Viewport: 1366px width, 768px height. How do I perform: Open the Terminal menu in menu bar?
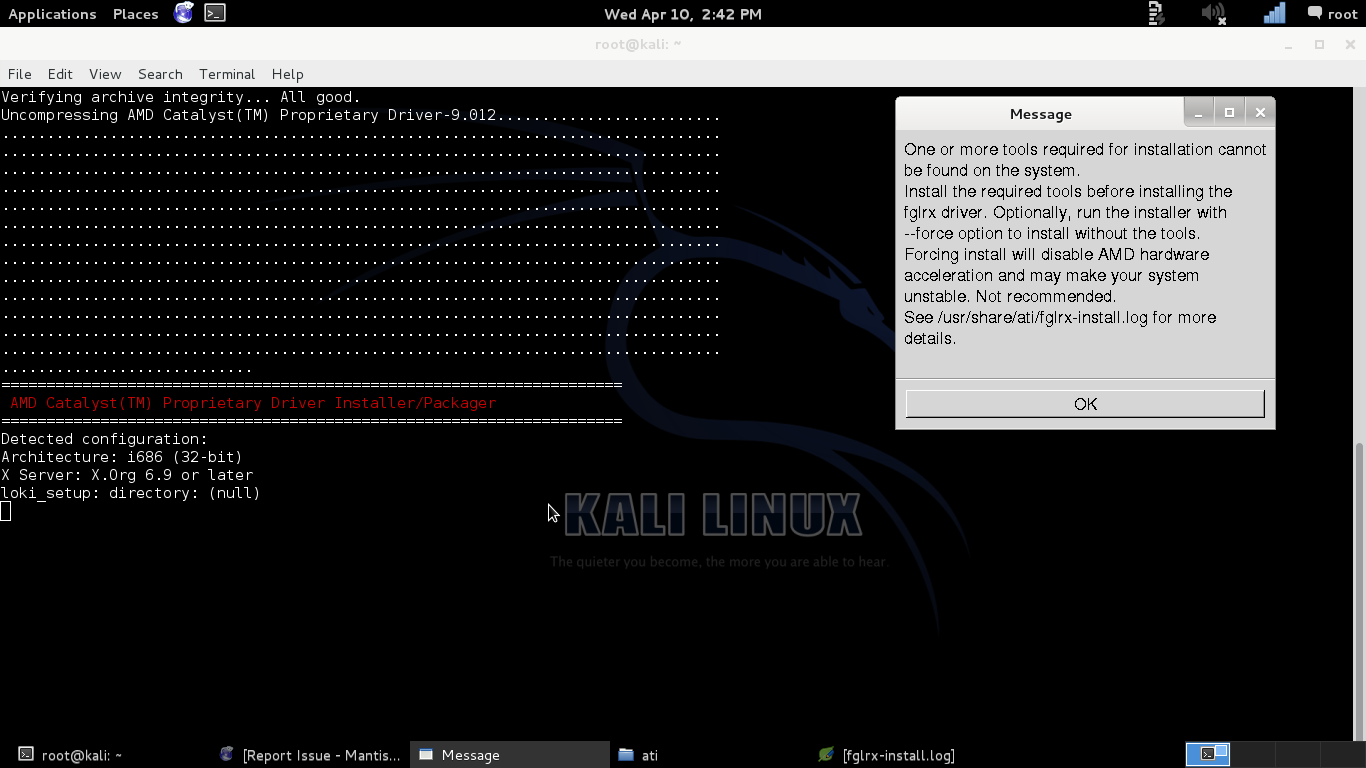(x=227, y=74)
